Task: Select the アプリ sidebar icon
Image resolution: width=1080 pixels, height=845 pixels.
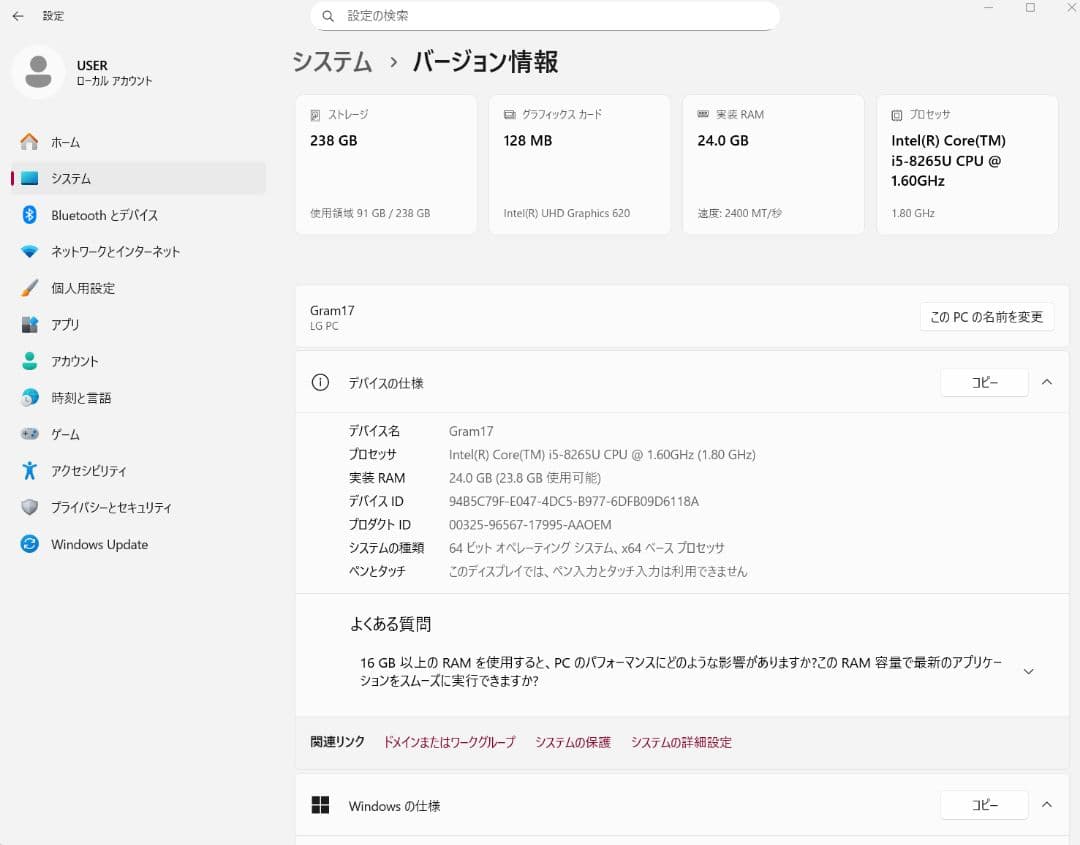Action: pos(30,324)
